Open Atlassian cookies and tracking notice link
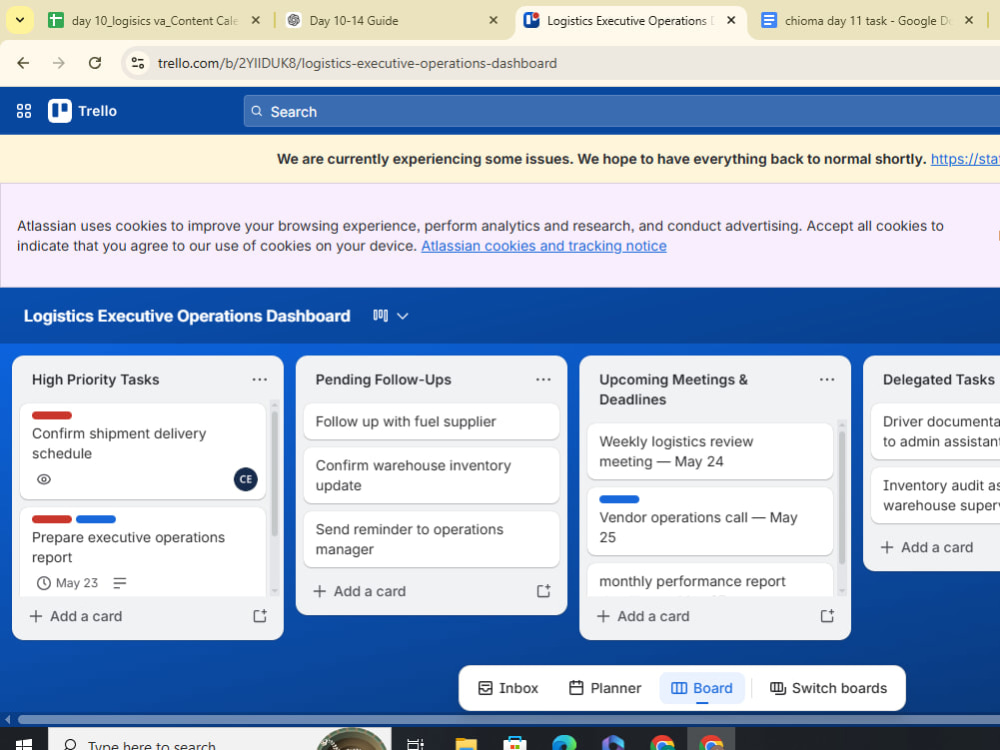Viewport: 1000px width, 750px height. click(x=543, y=246)
